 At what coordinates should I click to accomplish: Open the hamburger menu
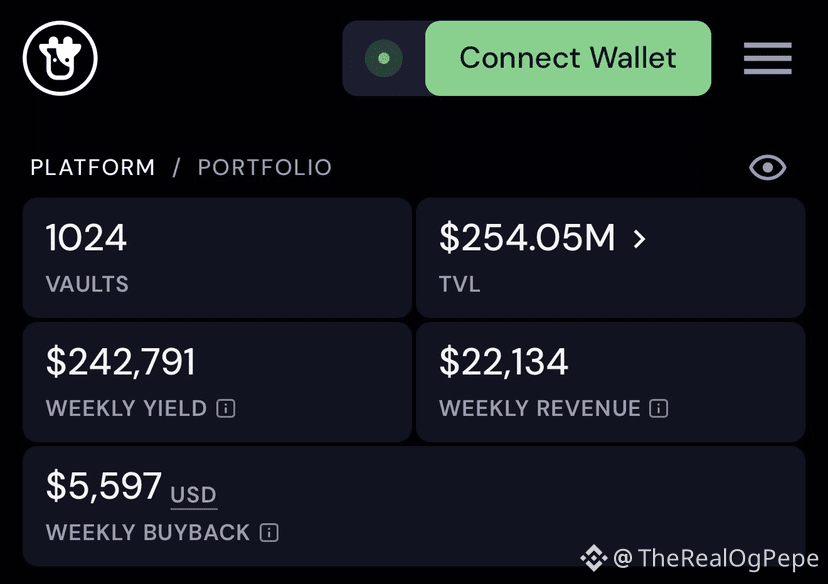click(x=767, y=58)
